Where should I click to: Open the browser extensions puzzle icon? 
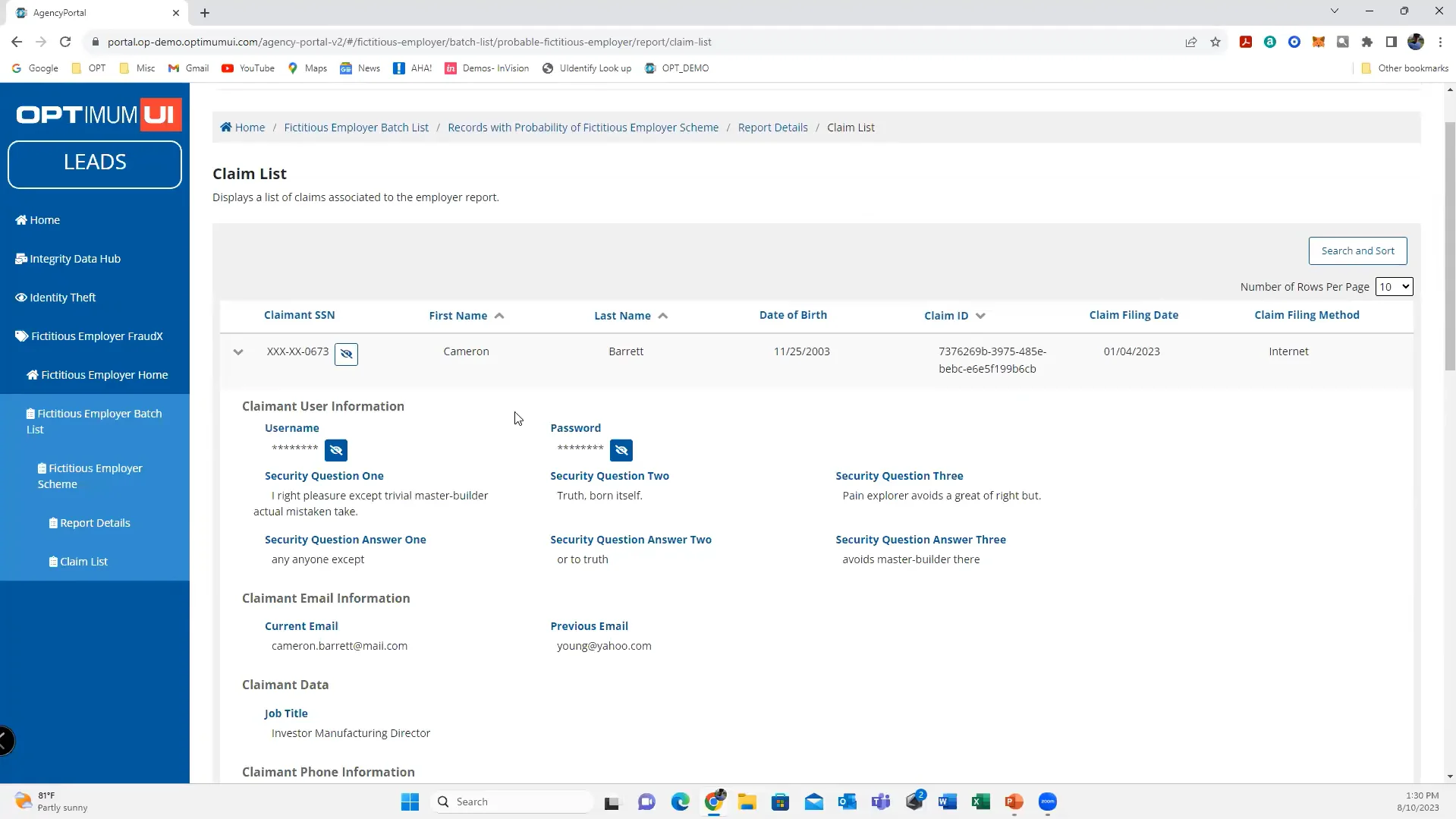tap(1367, 42)
